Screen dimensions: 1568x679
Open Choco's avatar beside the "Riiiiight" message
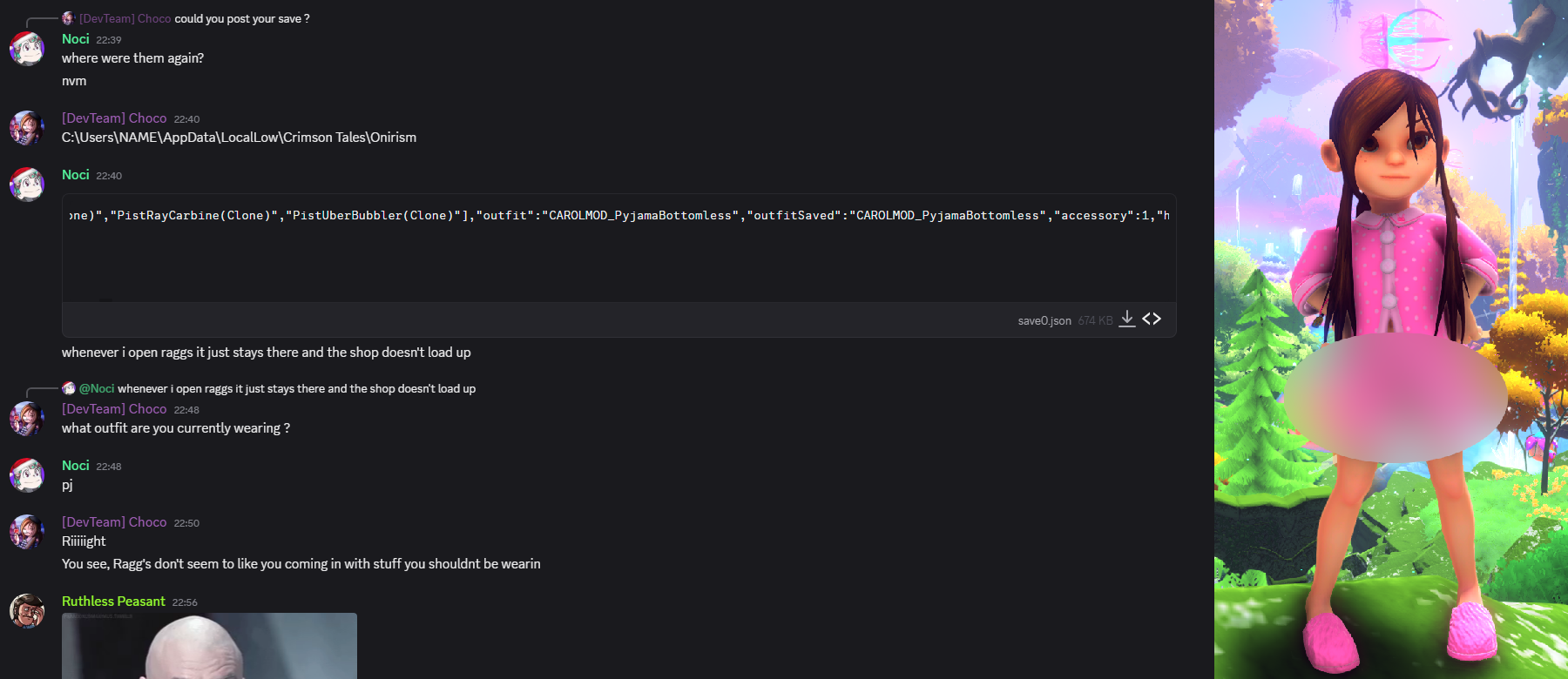click(x=27, y=532)
